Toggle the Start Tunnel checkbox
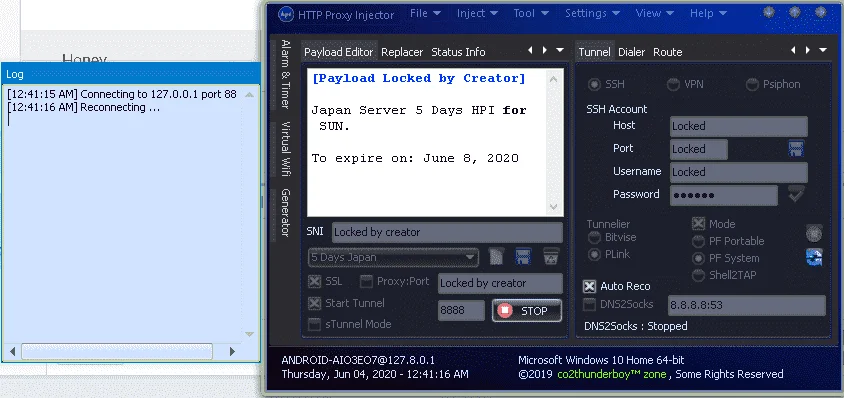This screenshot has height=398, width=844. [314, 303]
